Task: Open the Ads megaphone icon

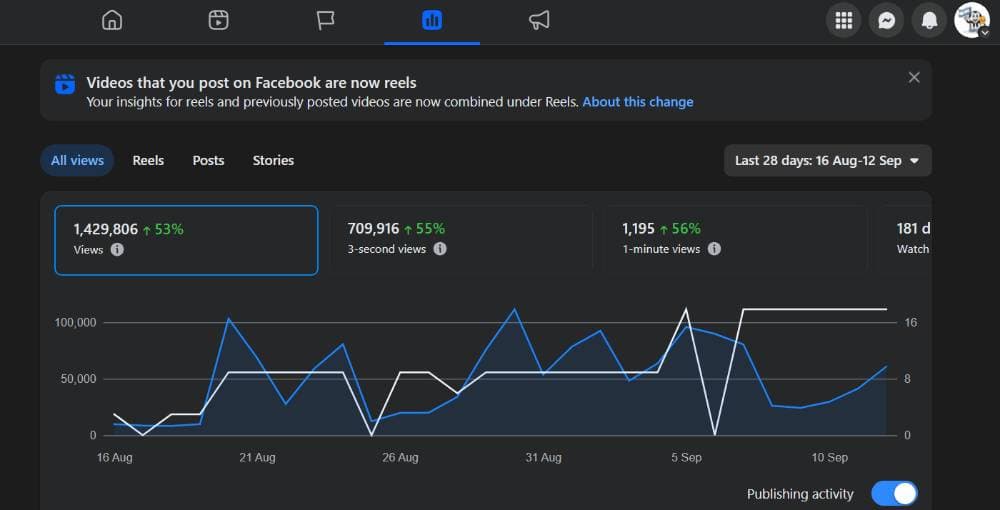Action: [539, 21]
